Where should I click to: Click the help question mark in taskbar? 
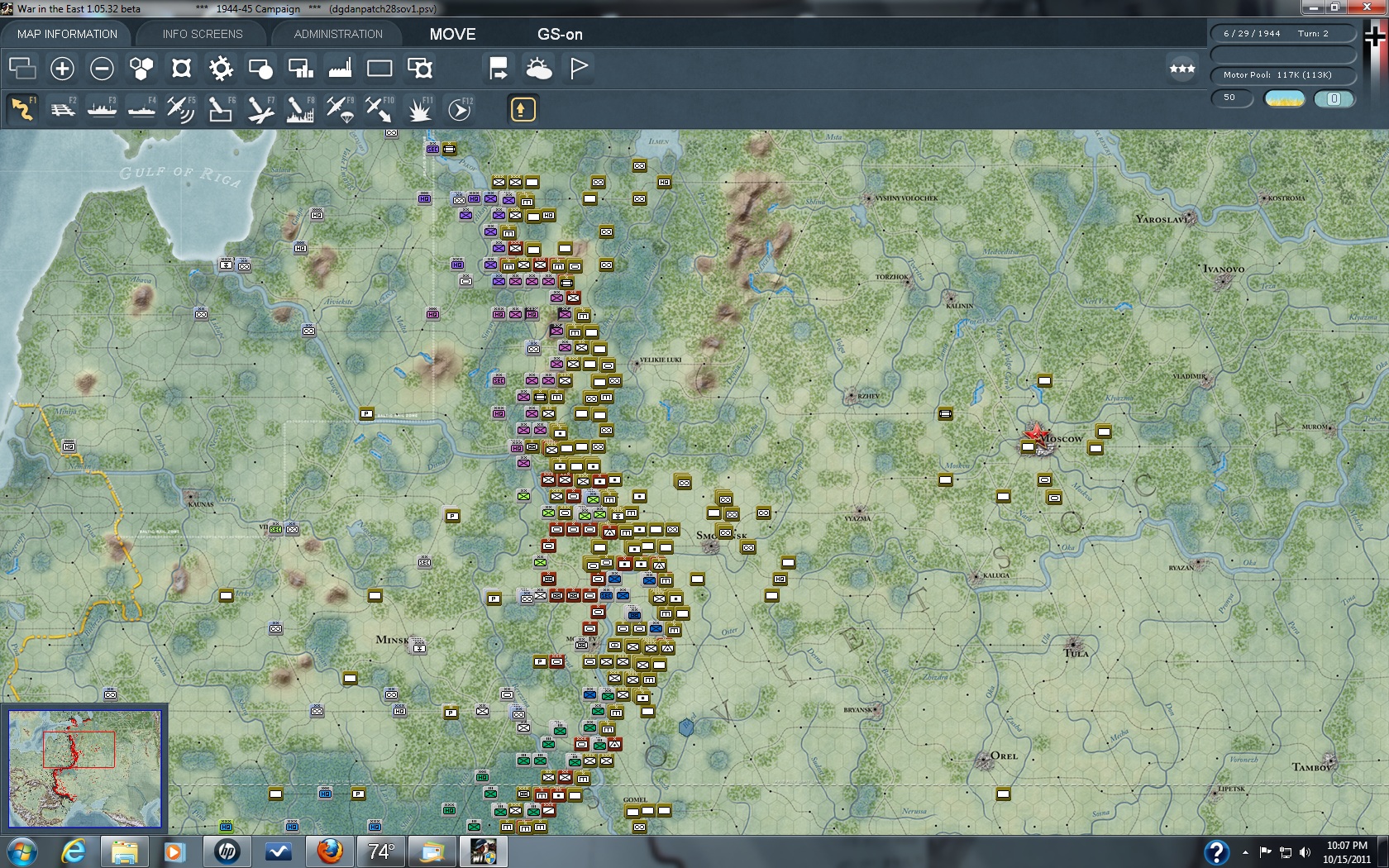(1216, 851)
